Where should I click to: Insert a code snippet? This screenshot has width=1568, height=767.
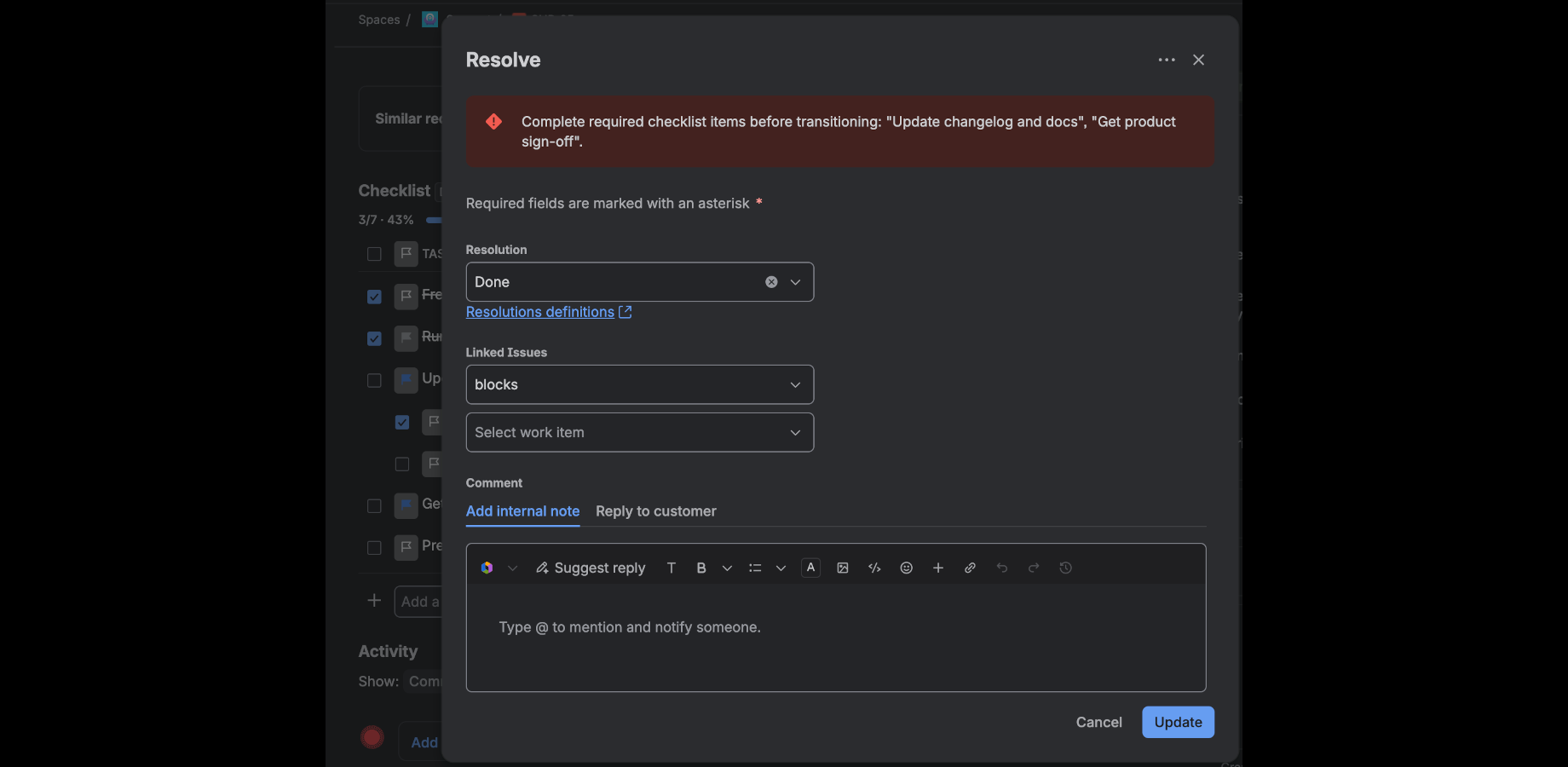874,568
